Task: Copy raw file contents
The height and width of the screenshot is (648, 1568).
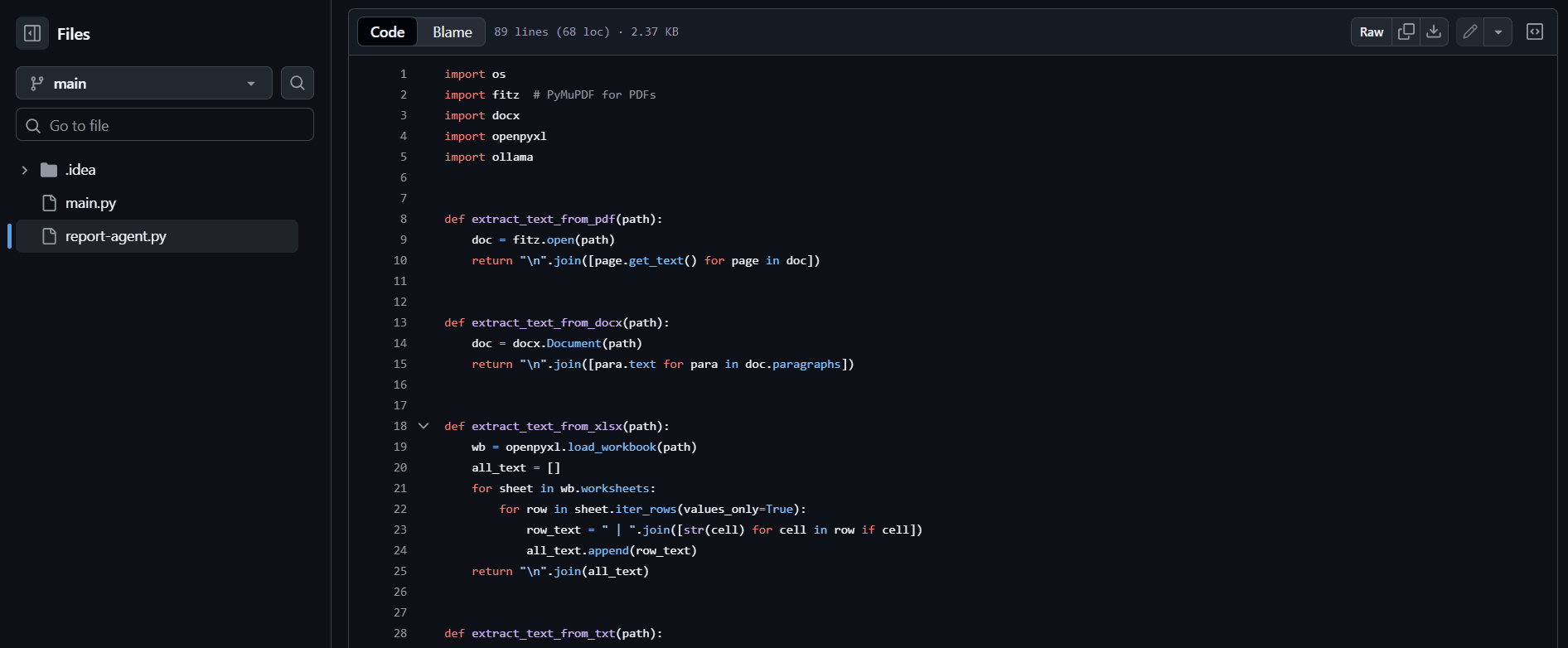Action: click(x=1406, y=31)
